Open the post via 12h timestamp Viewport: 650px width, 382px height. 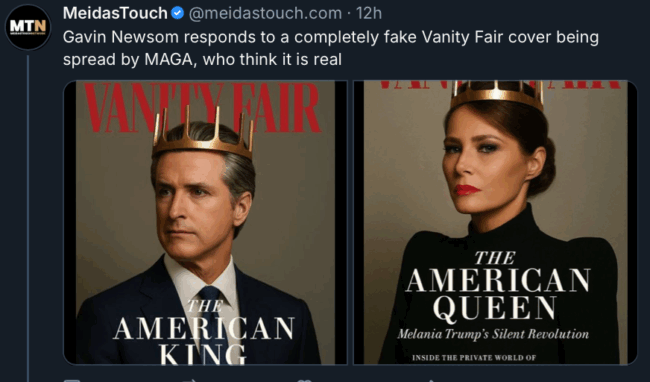coord(369,13)
